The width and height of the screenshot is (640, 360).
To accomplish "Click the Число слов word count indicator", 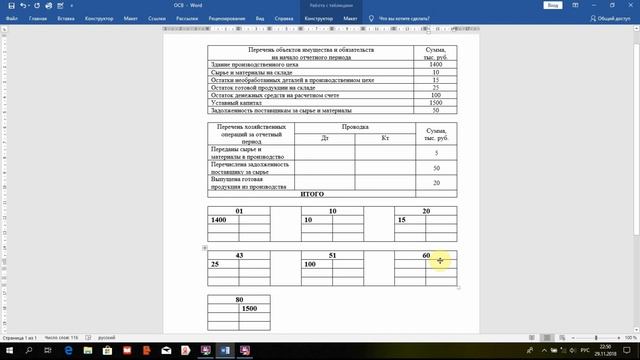I will (61, 338).
